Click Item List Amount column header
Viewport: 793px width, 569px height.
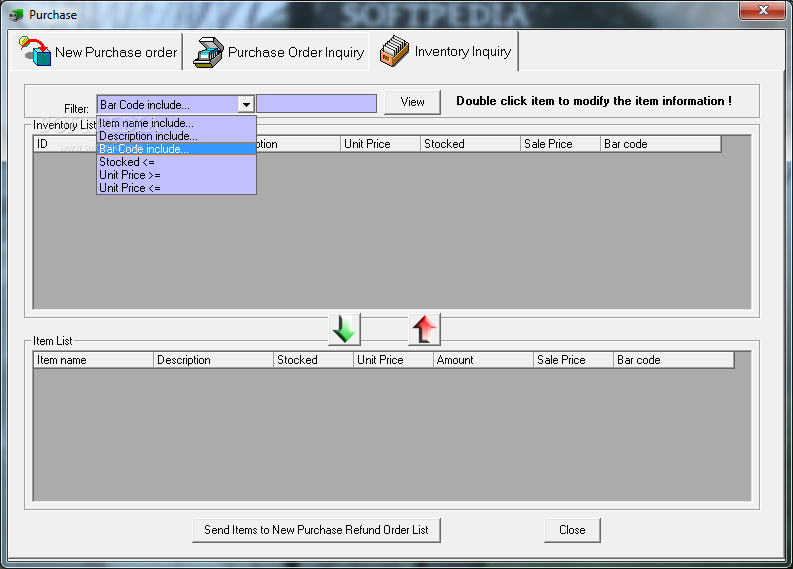point(483,360)
